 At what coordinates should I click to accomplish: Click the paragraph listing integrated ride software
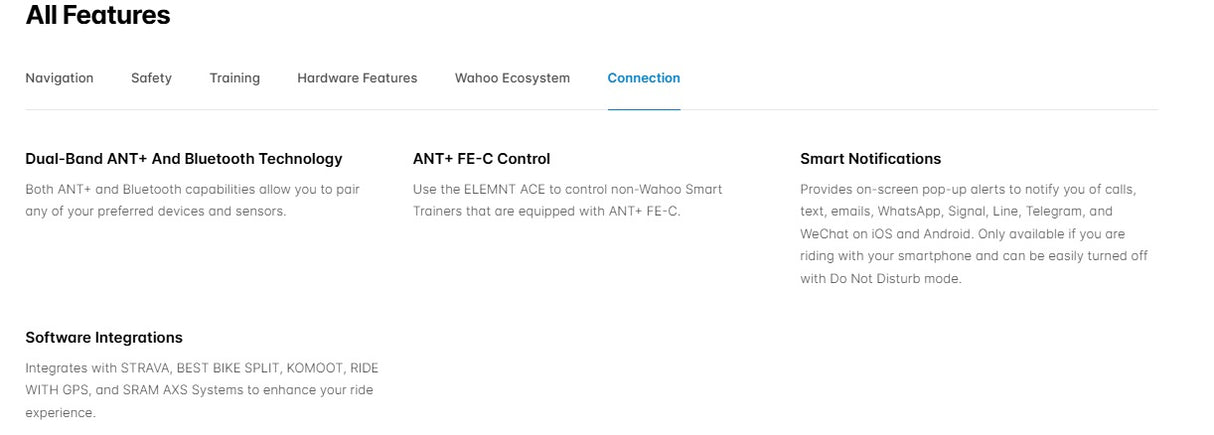click(201, 390)
